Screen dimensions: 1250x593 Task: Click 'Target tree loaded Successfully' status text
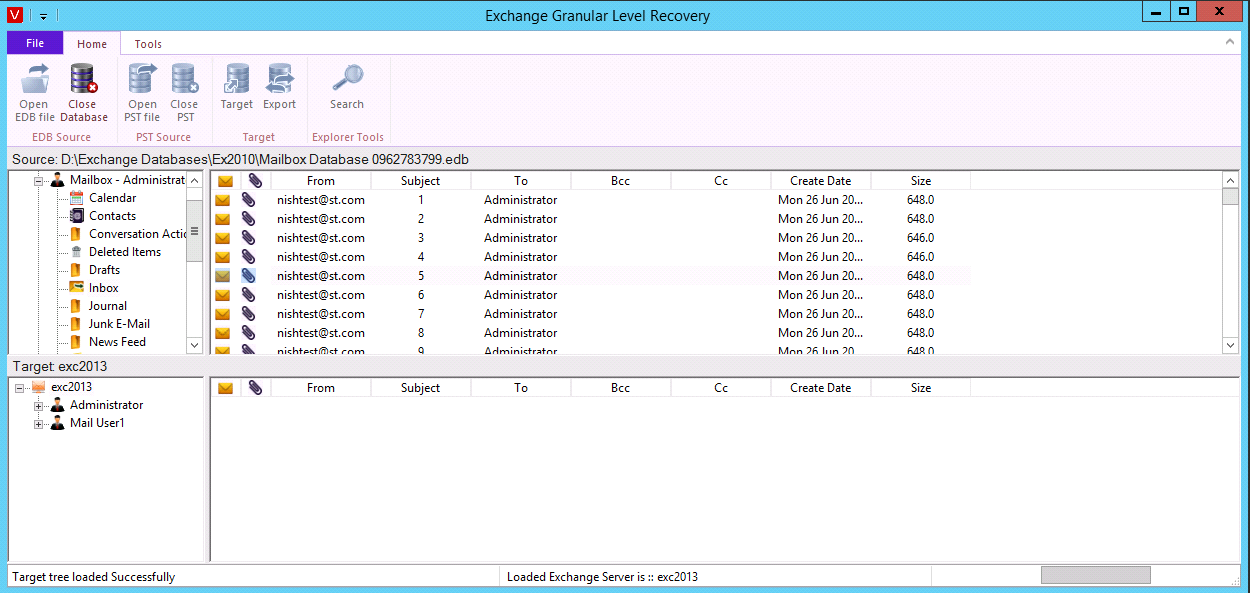pos(94,577)
